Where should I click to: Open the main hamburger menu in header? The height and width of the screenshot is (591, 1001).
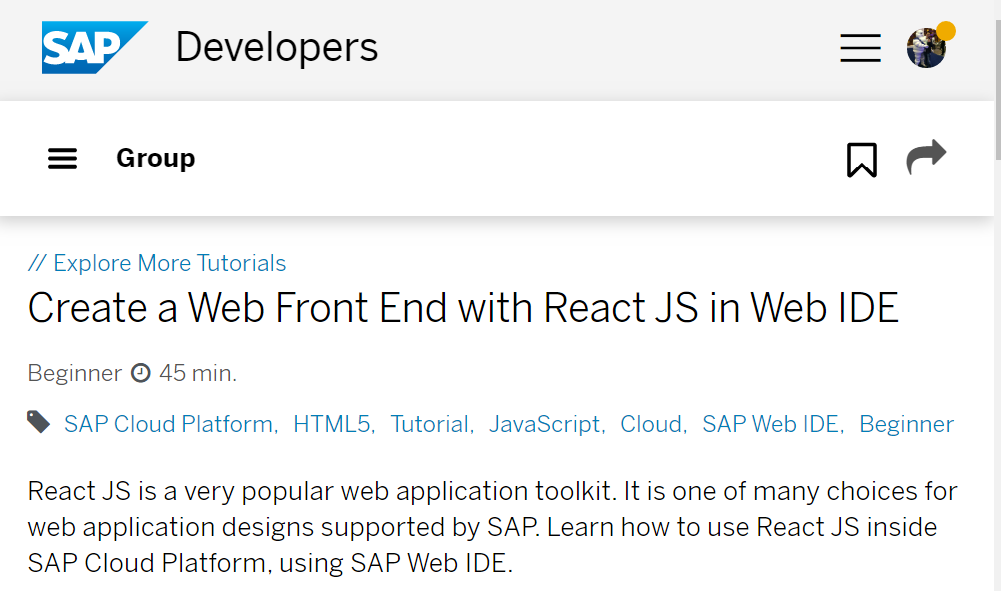tap(860, 48)
